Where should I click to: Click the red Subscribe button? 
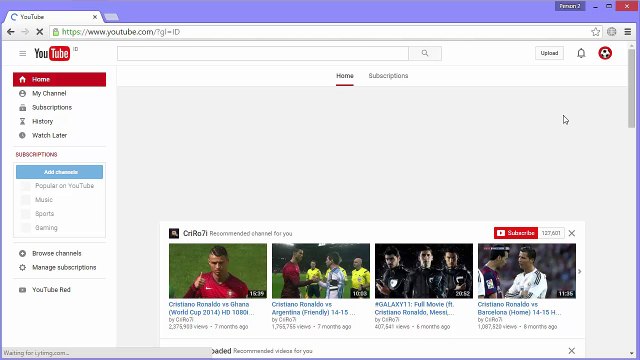tap(516, 233)
